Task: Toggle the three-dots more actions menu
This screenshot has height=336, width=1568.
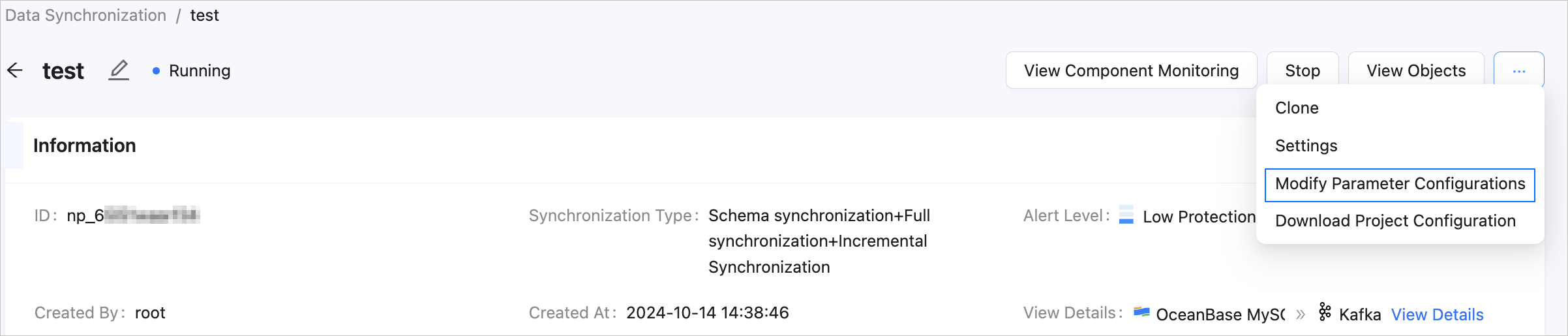Action: pos(1518,70)
